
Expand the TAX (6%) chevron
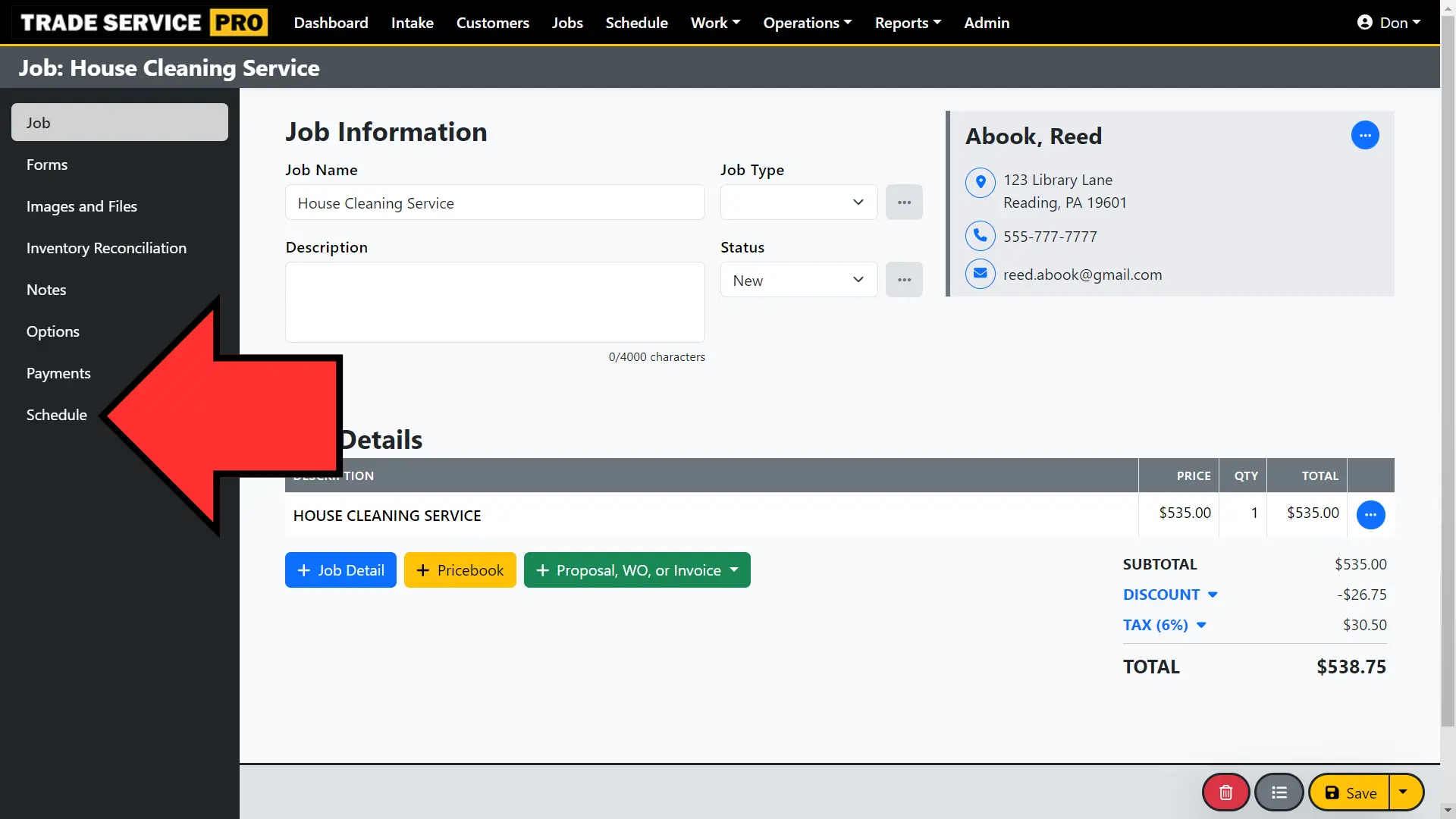[x=1200, y=625]
